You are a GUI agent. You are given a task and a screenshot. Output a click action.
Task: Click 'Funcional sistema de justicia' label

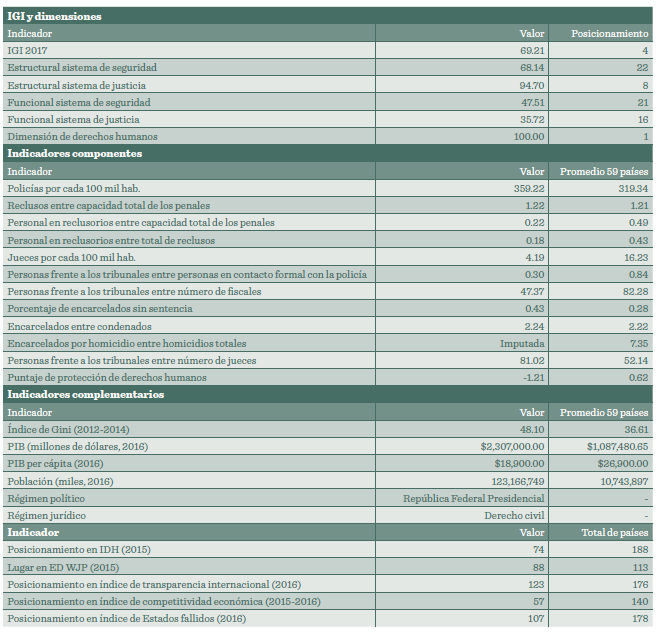(x=73, y=120)
